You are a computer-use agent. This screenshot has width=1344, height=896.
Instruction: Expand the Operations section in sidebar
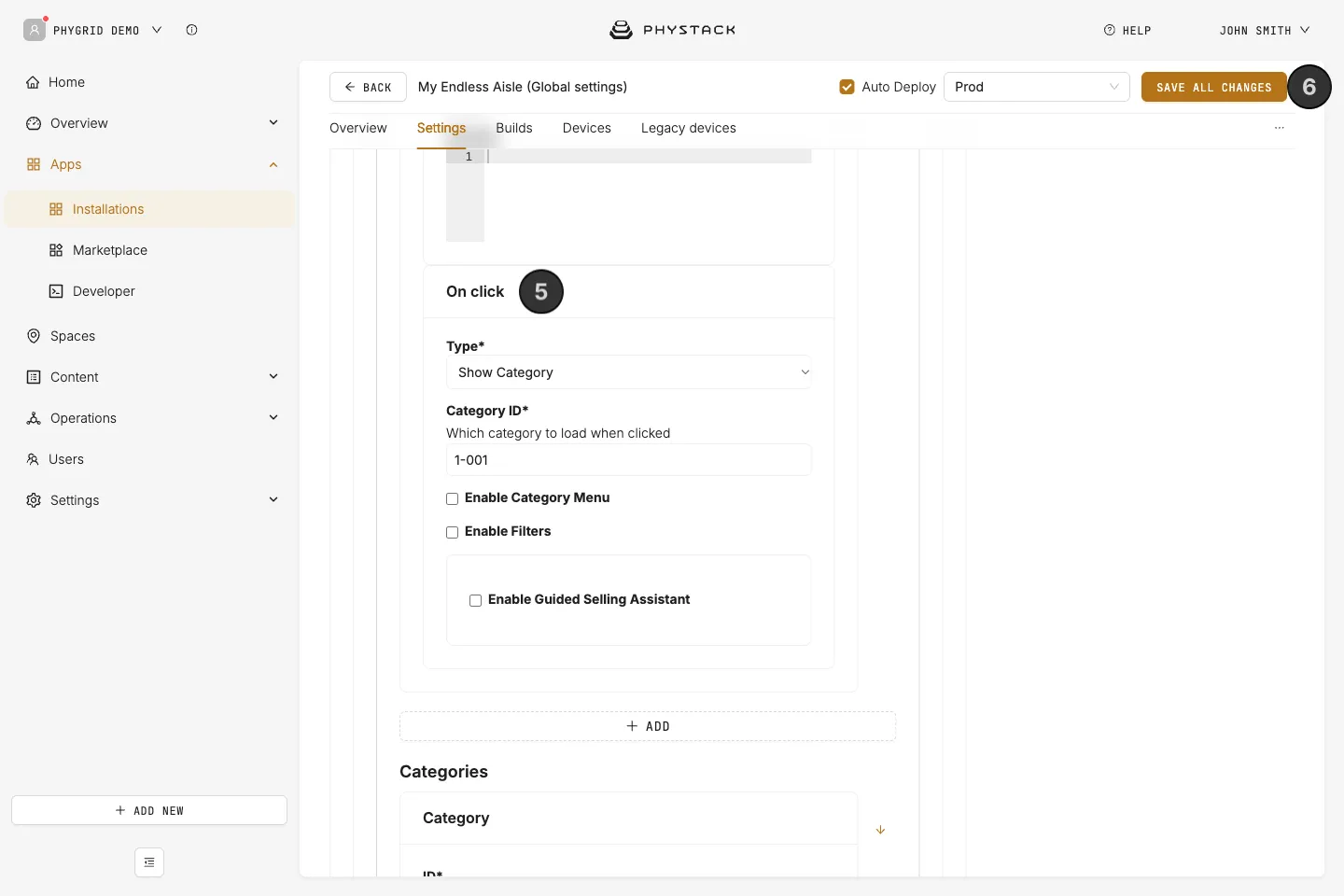pyautogui.click(x=273, y=418)
